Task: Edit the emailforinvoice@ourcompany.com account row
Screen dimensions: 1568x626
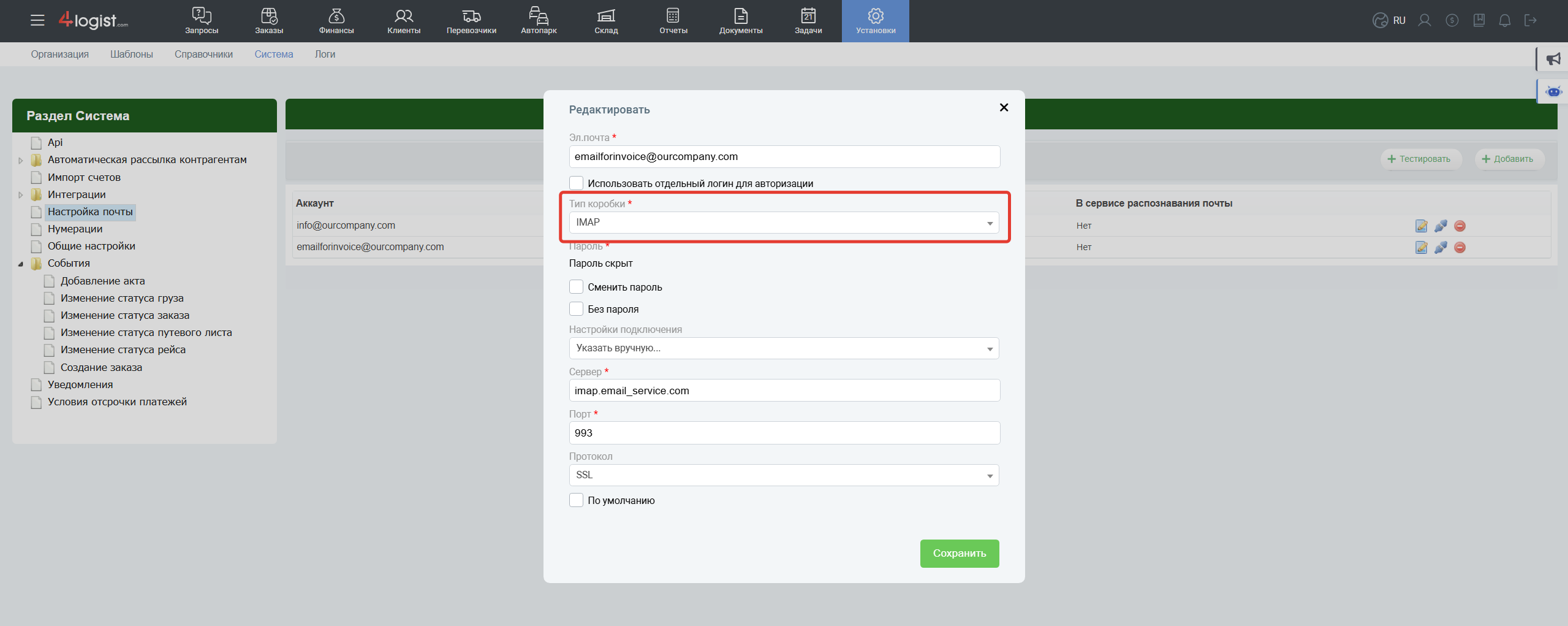Action: tap(1421, 248)
